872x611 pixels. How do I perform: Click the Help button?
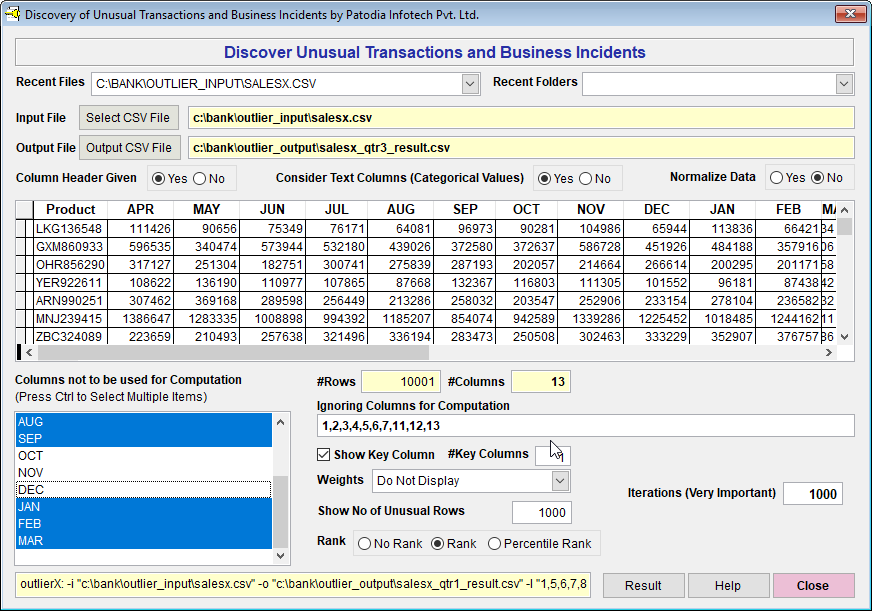tap(728, 586)
